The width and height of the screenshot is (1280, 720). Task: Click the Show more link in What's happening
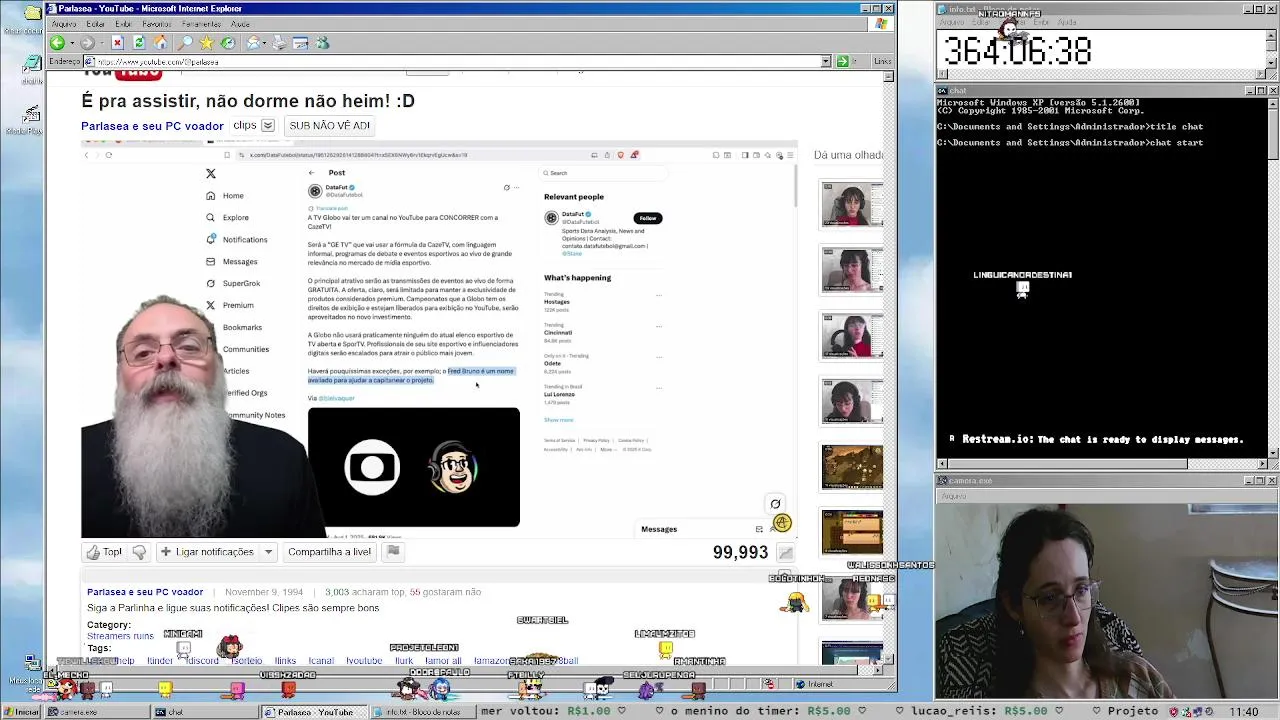click(x=558, y=420)
